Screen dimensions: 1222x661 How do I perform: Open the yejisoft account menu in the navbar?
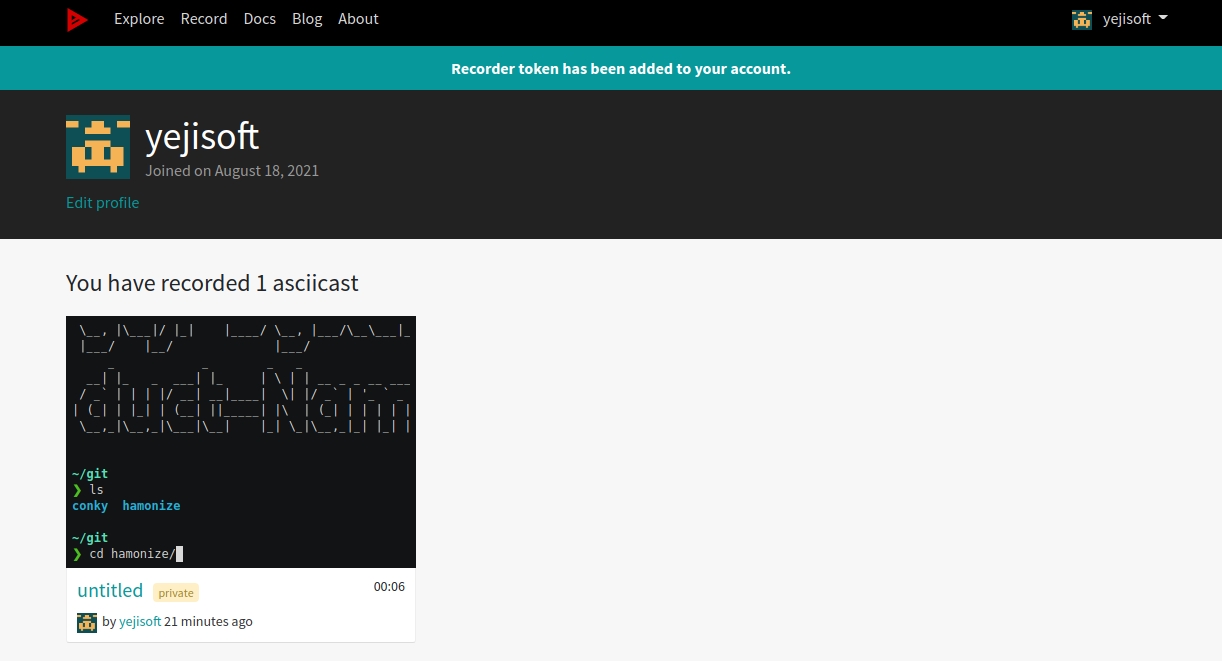(1127, 19)
